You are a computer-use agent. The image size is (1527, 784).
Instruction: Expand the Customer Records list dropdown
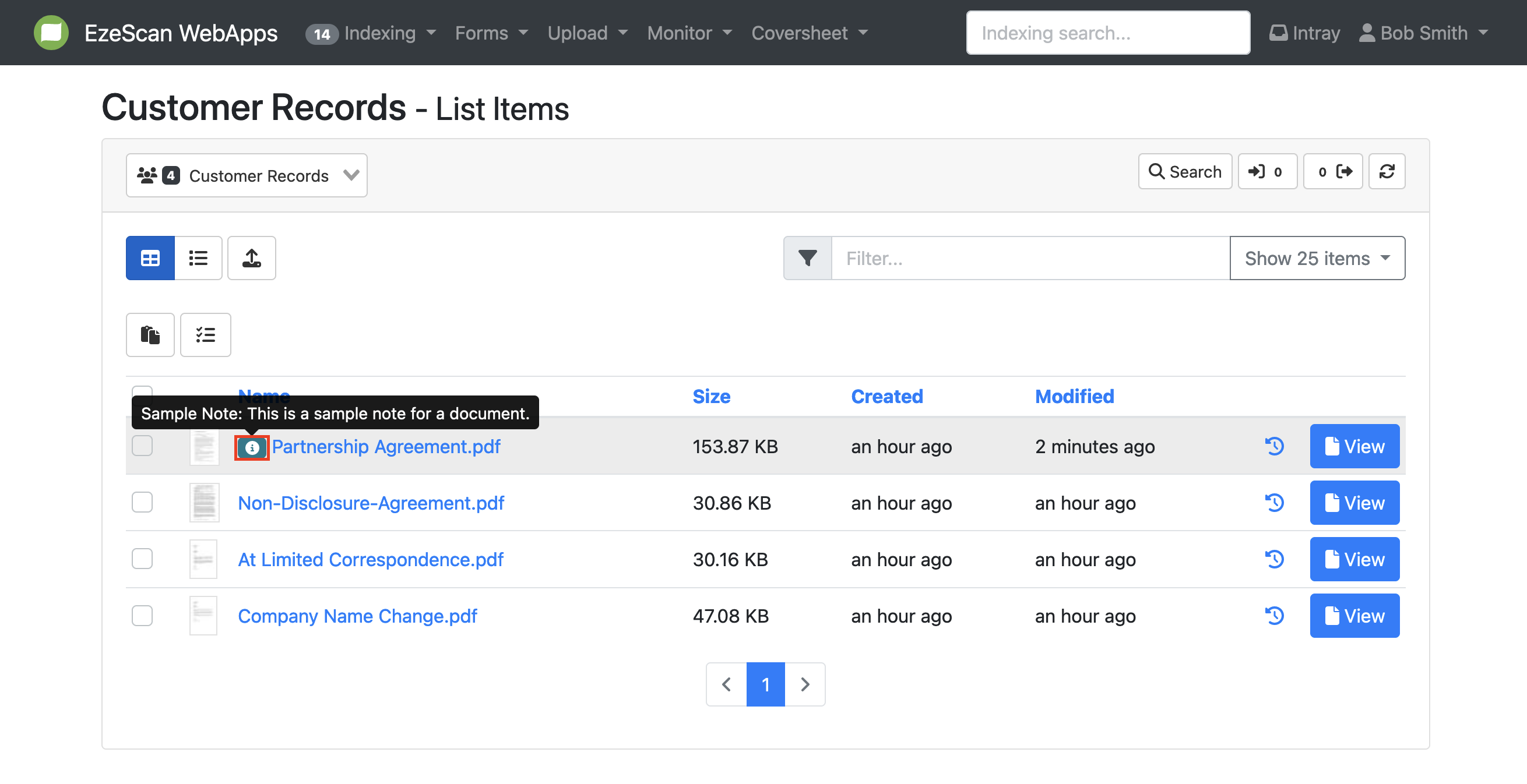[x=247, y=175]
